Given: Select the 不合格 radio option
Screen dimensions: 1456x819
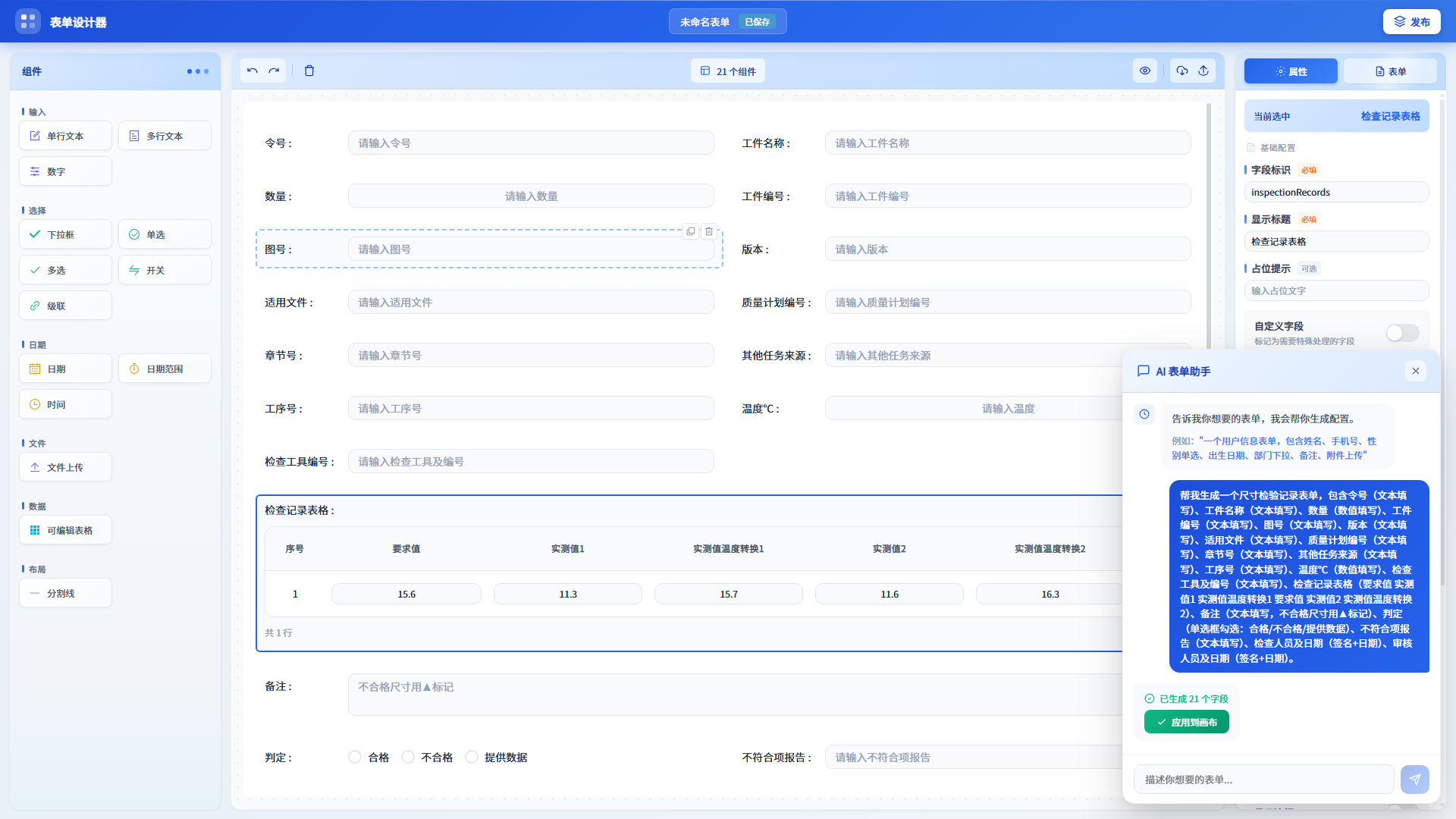Looking at the screenshot, I should [408, 757].
